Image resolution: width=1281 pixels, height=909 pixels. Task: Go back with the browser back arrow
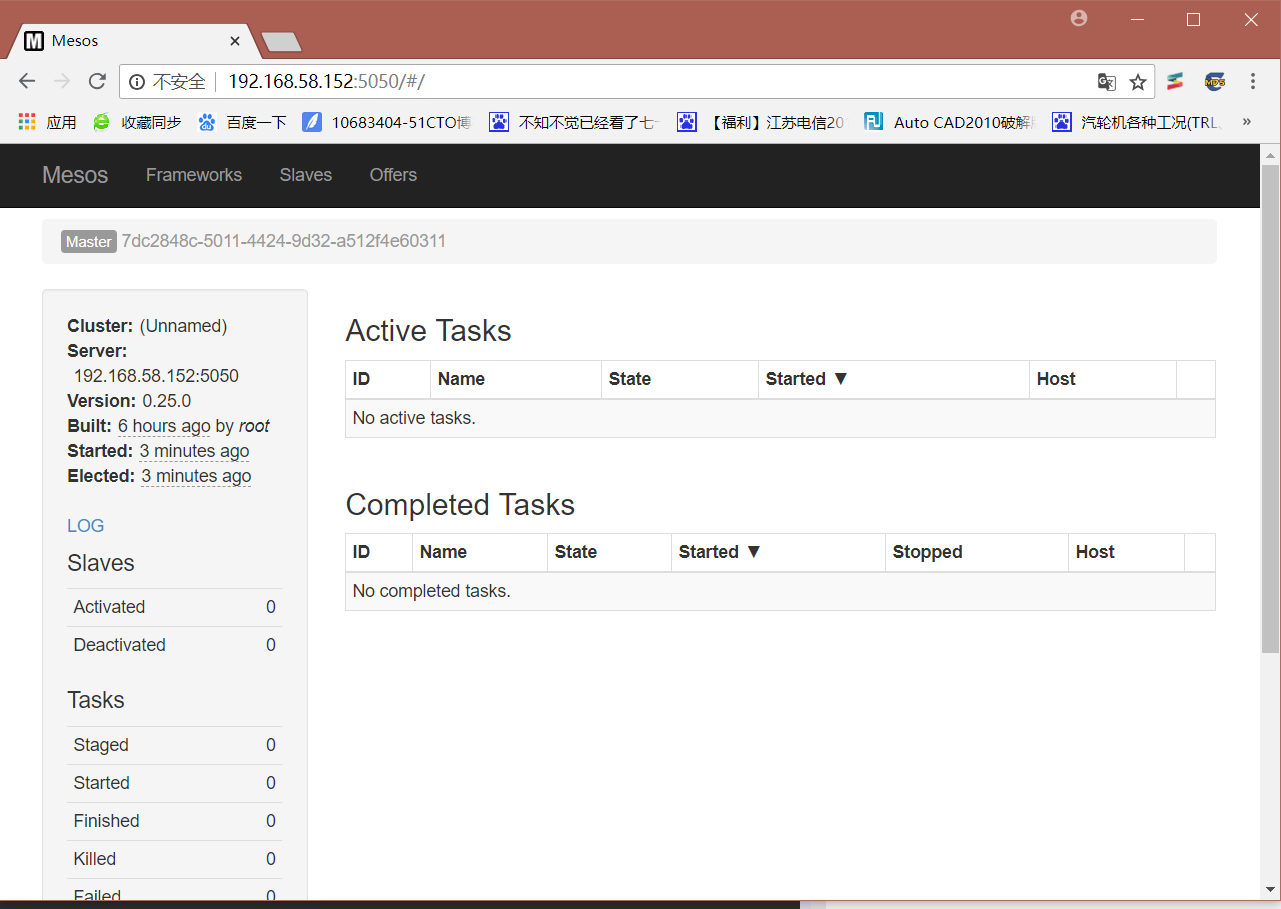(27, 81)
